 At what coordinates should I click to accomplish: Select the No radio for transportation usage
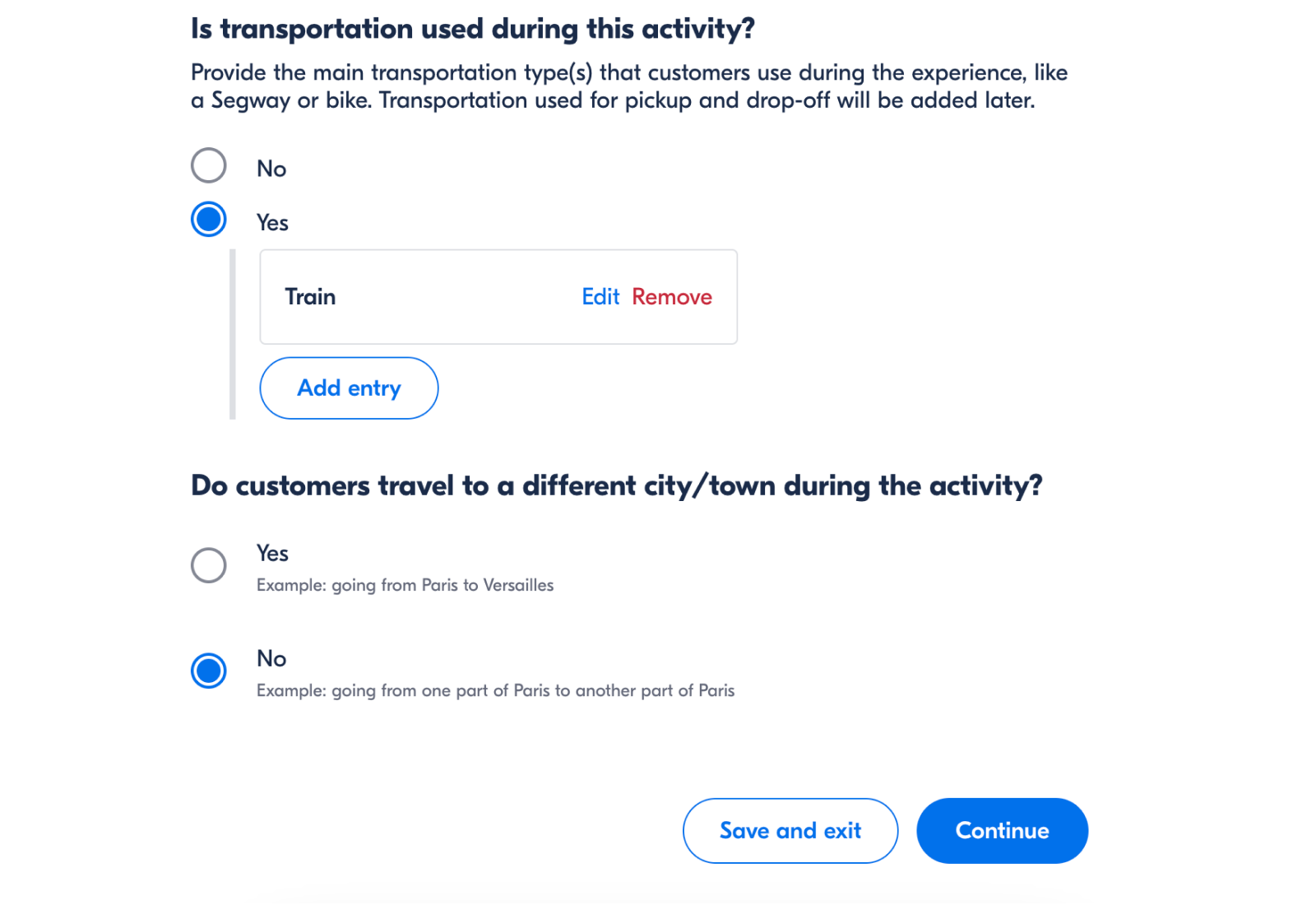pos(208,165)
